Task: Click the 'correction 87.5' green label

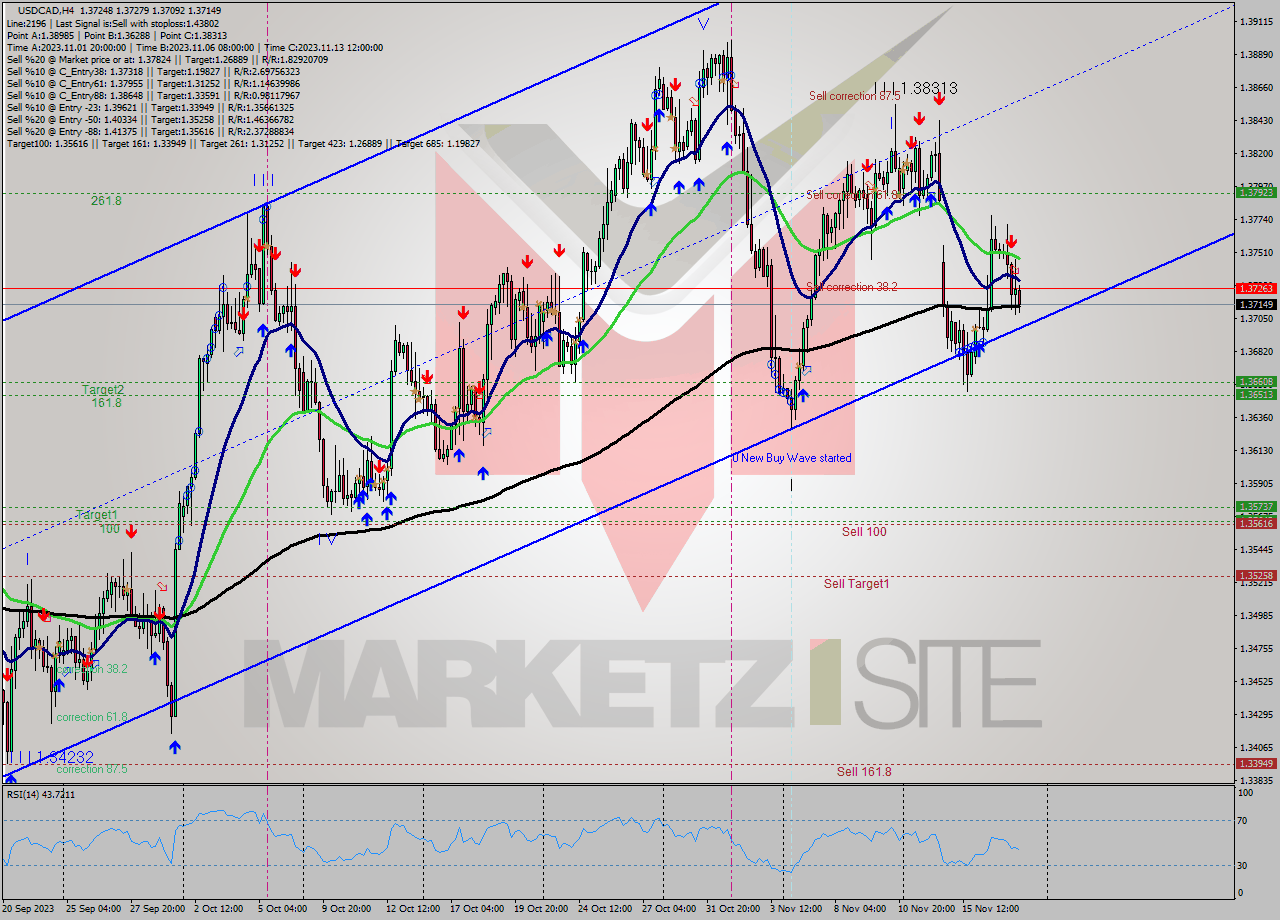Action: 92,769
